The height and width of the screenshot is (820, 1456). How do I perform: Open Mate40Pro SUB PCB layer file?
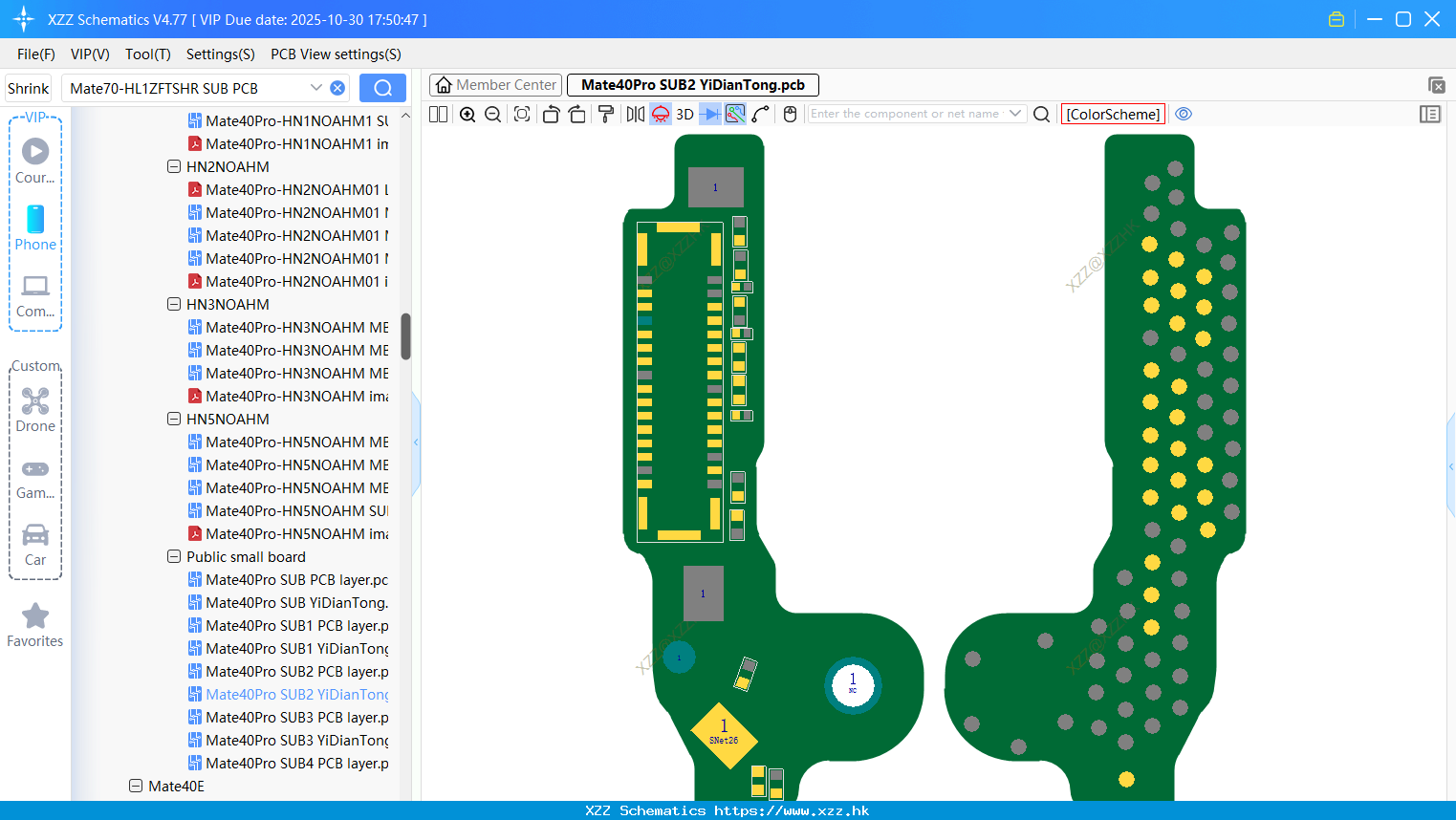pos(289,579)
